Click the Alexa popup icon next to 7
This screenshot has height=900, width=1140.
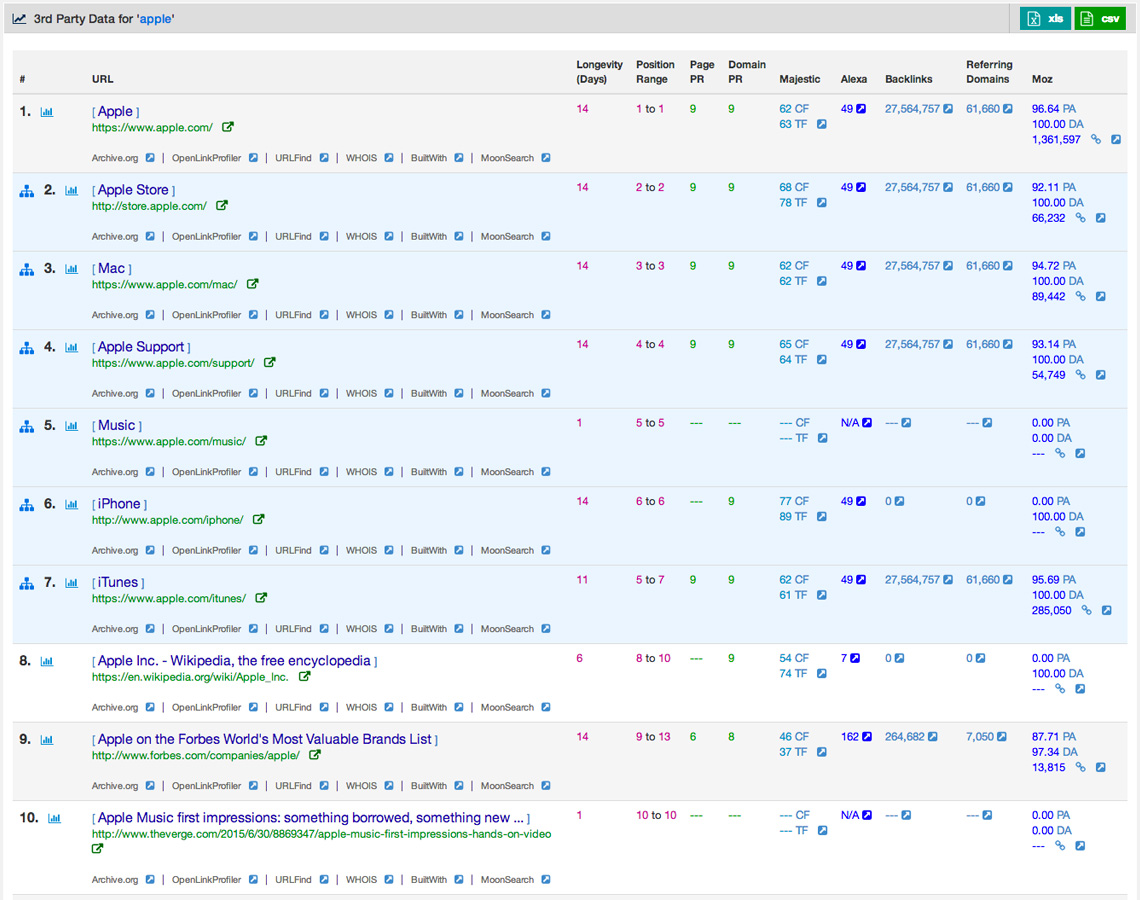click(x=855, y=659)
